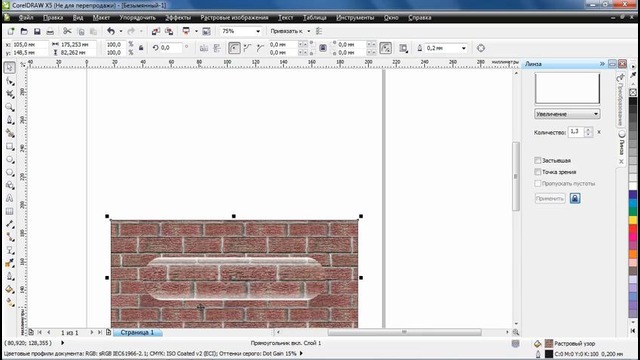The height and width of the screenshot is (360, 640).
Task: Select the Zoom tool in the toolbox
Action: [10, 107]
